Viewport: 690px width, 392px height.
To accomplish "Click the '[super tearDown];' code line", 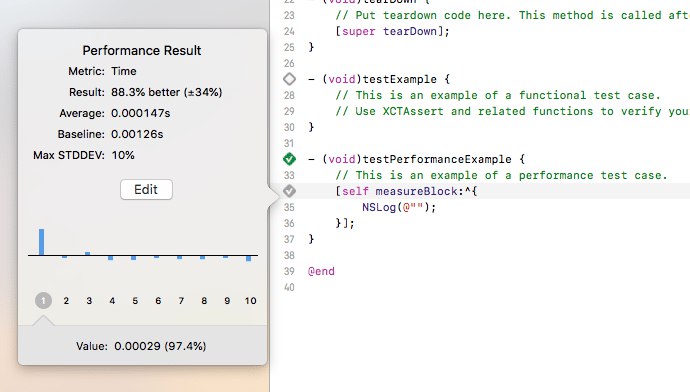I will pos(392,31).
